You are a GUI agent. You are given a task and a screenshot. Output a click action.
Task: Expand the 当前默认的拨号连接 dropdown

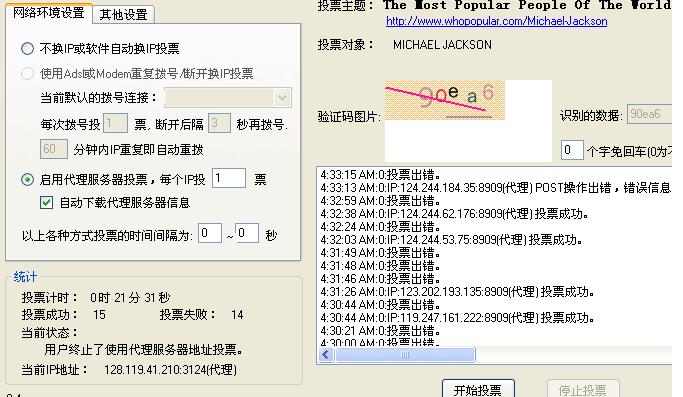pos(282,98)
